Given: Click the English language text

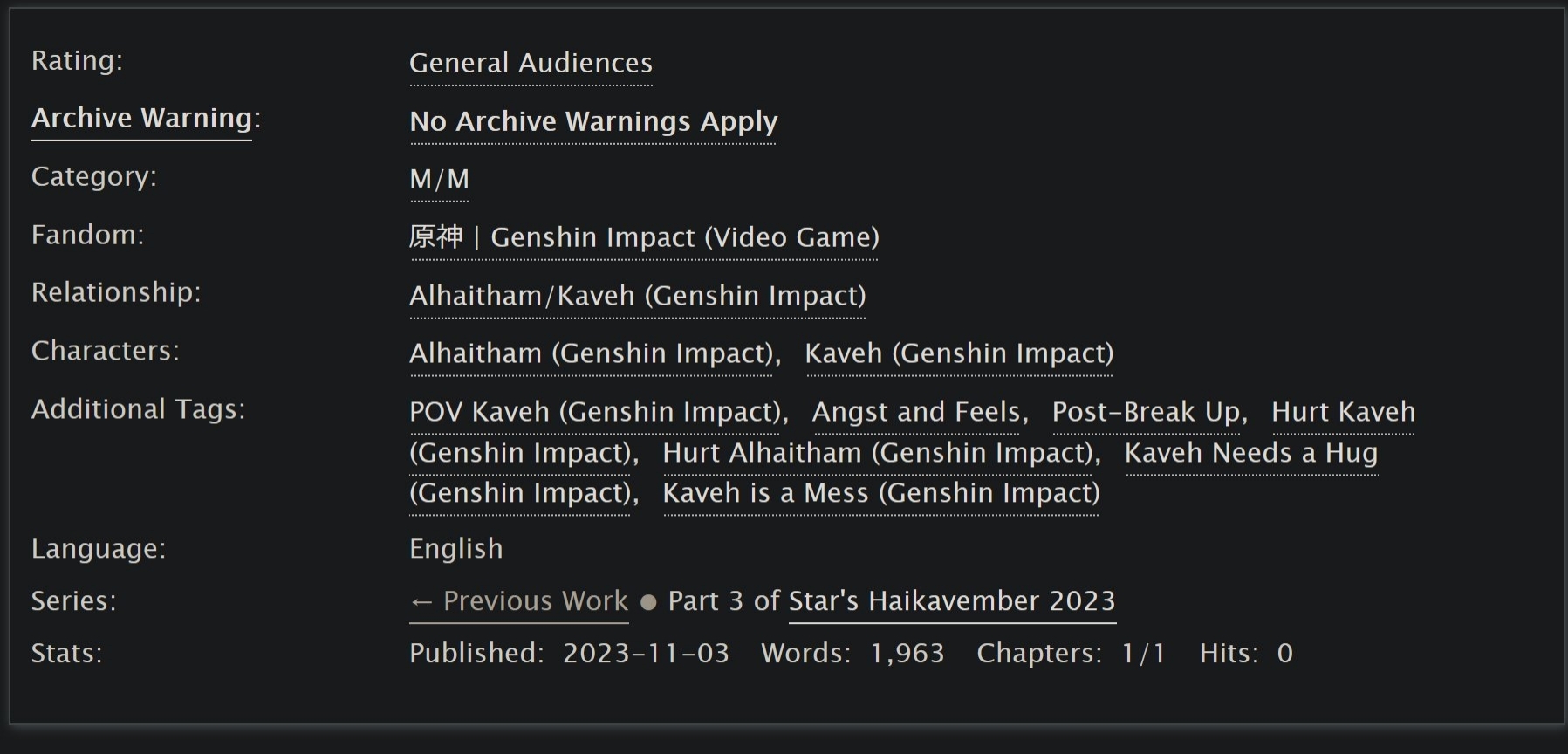Looking at the screenshot, I should 455,549.
